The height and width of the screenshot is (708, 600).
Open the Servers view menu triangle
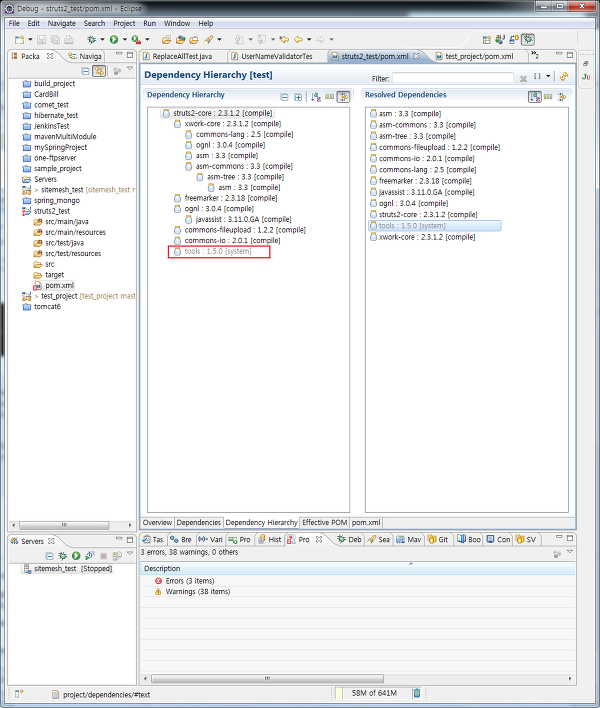tap(130, 553)
